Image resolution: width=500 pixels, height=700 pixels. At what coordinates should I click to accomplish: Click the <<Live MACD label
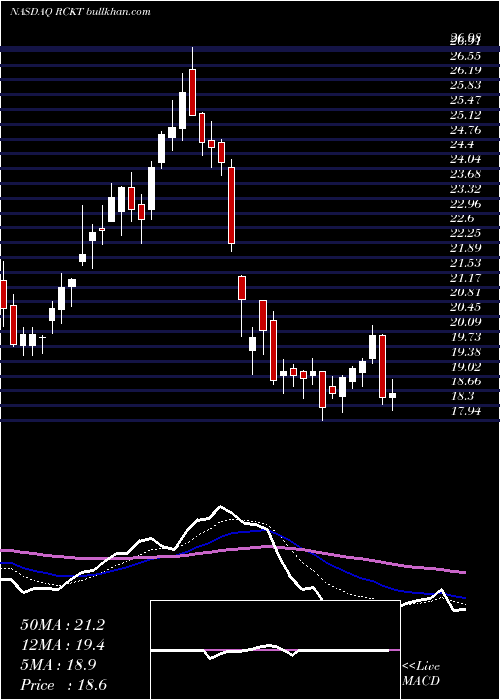click(x=421, y=674)
